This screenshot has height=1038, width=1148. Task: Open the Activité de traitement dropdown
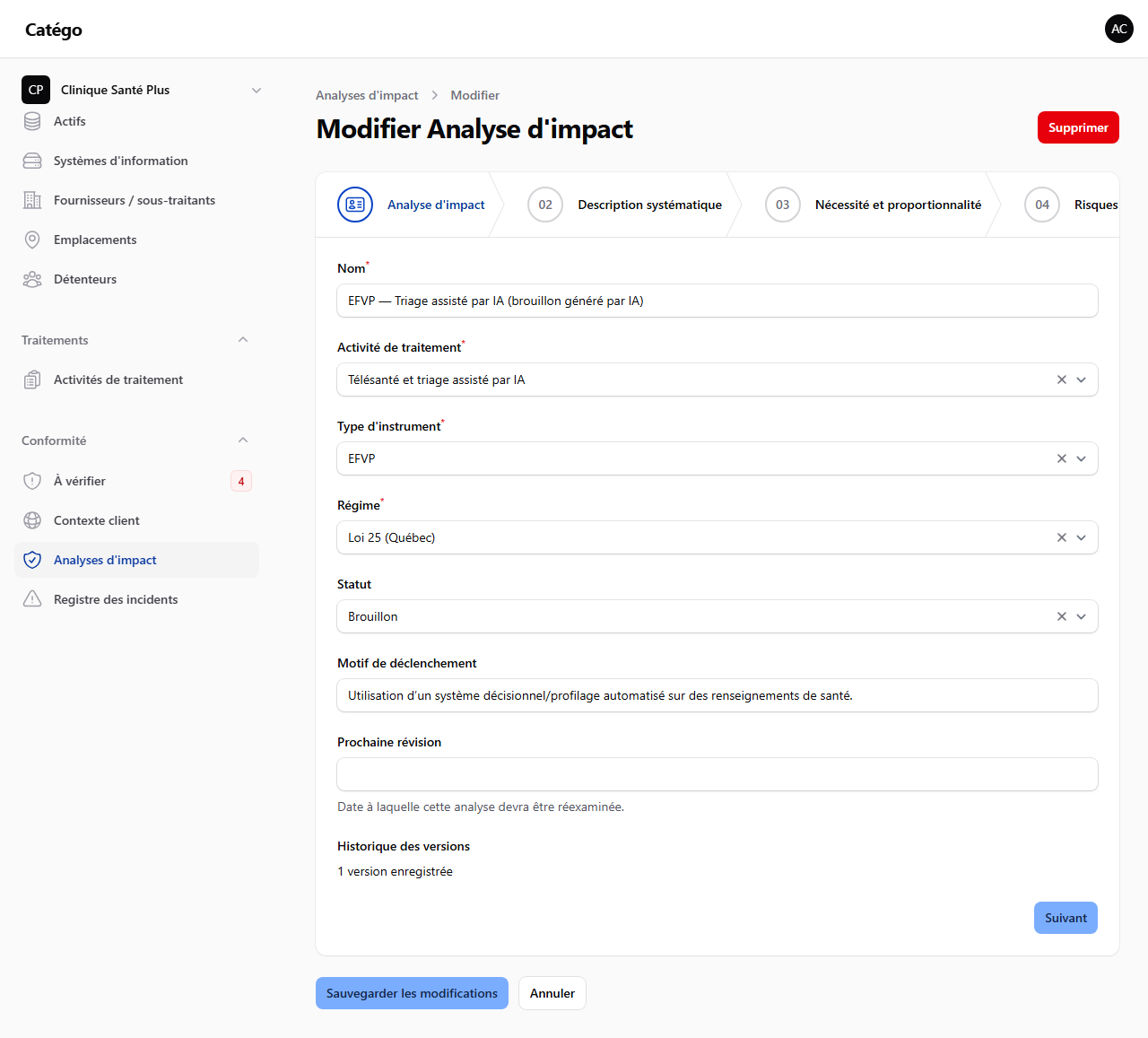(1082, 379)
